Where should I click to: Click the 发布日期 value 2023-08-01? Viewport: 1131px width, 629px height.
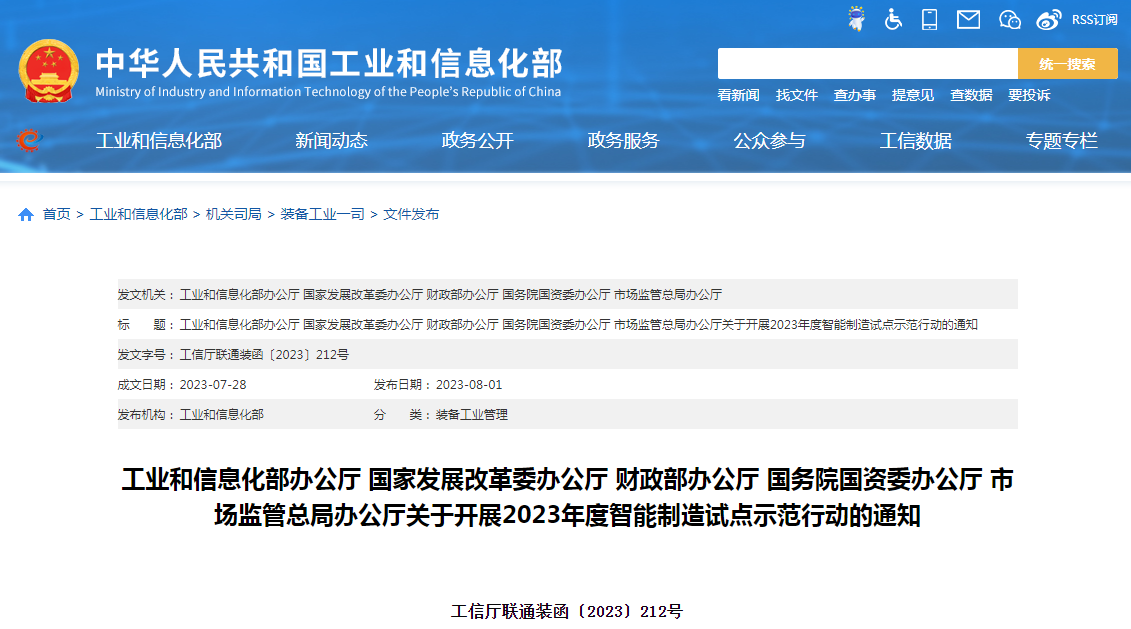click(469, 385)
